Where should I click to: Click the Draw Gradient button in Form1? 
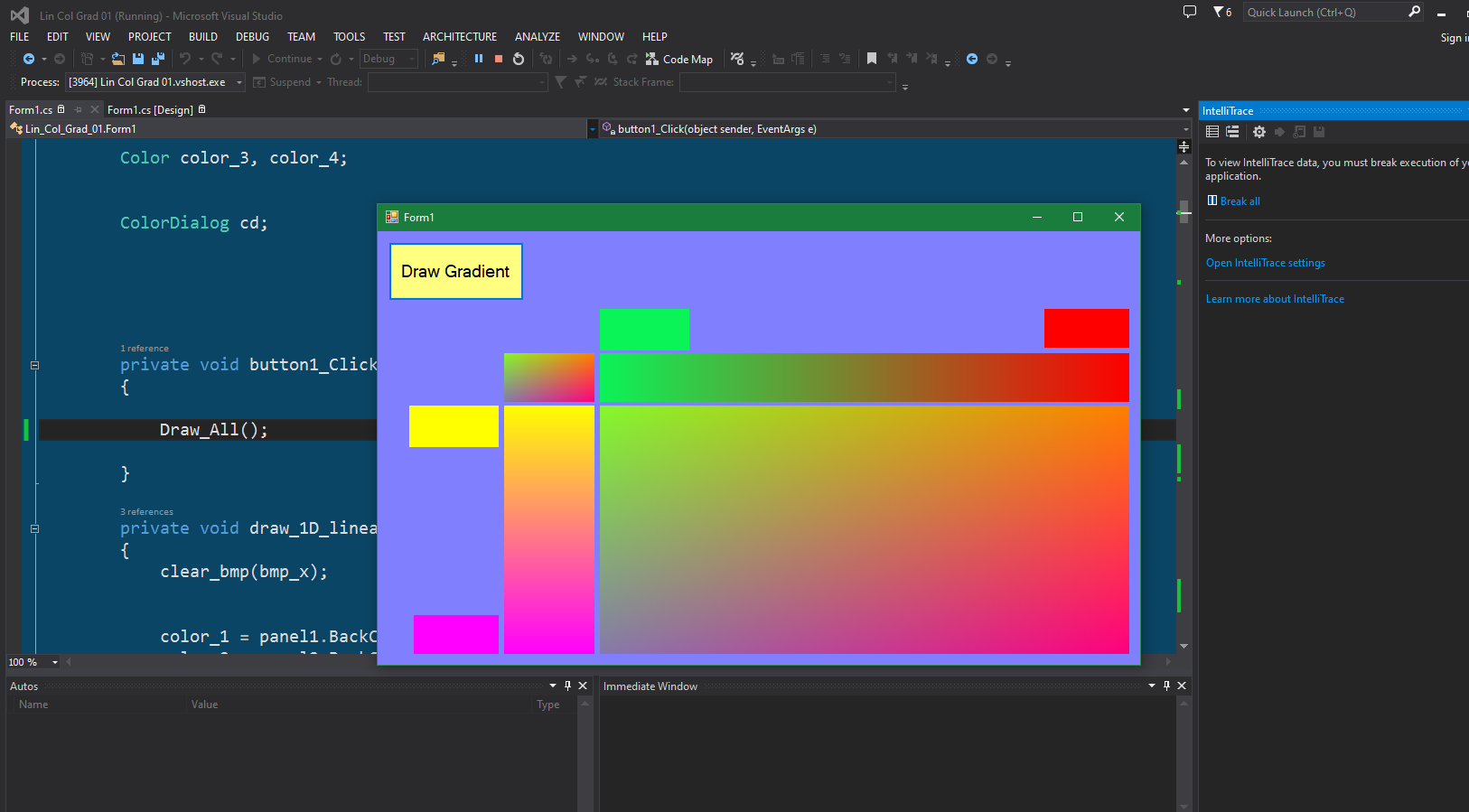(x=456, y=271)
